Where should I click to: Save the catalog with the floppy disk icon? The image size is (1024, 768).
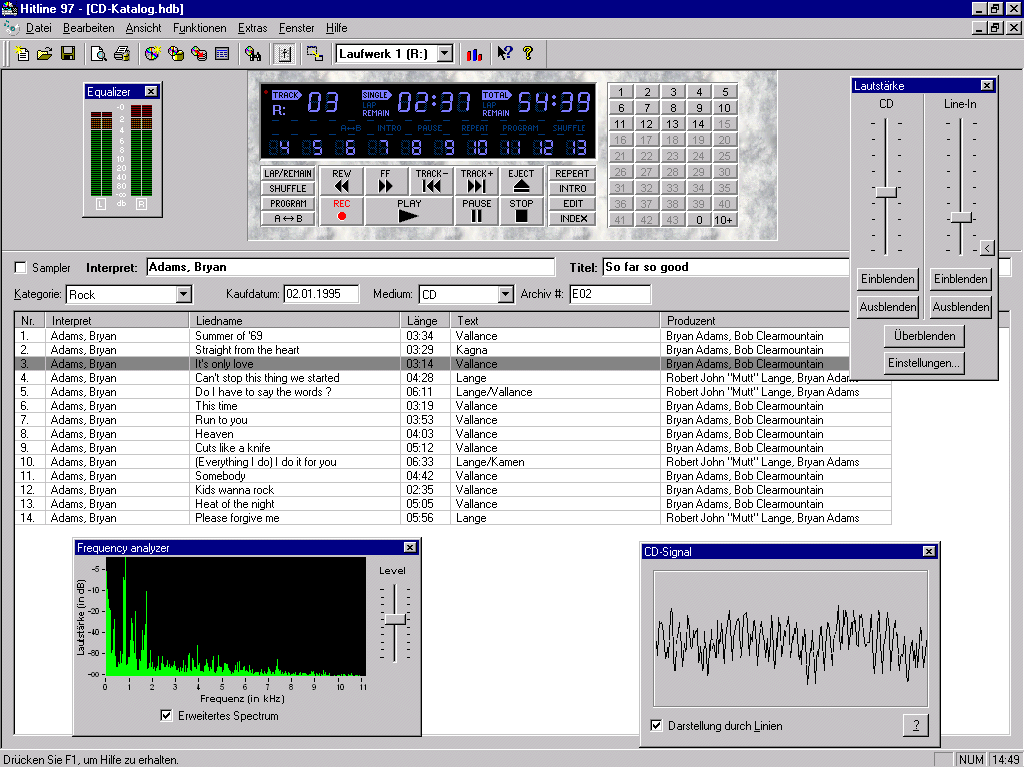tap(68, 54)
